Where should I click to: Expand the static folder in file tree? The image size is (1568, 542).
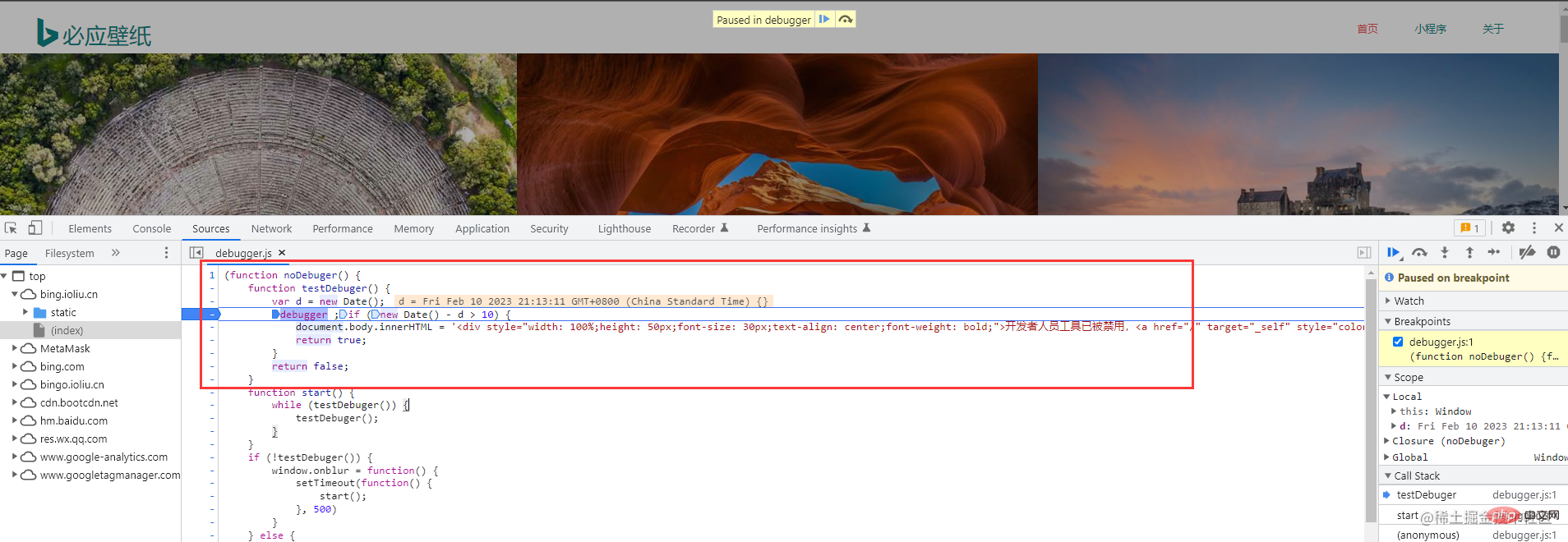(25, 312)
